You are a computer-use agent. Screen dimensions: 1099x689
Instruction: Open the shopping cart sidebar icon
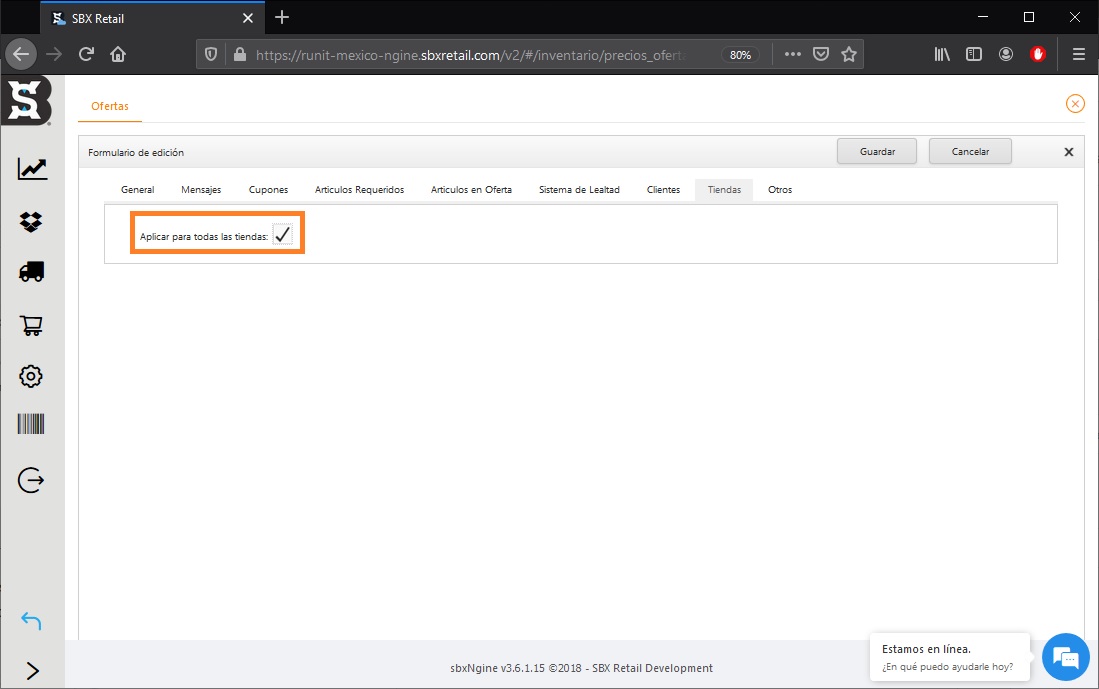[x=32, y=325]
